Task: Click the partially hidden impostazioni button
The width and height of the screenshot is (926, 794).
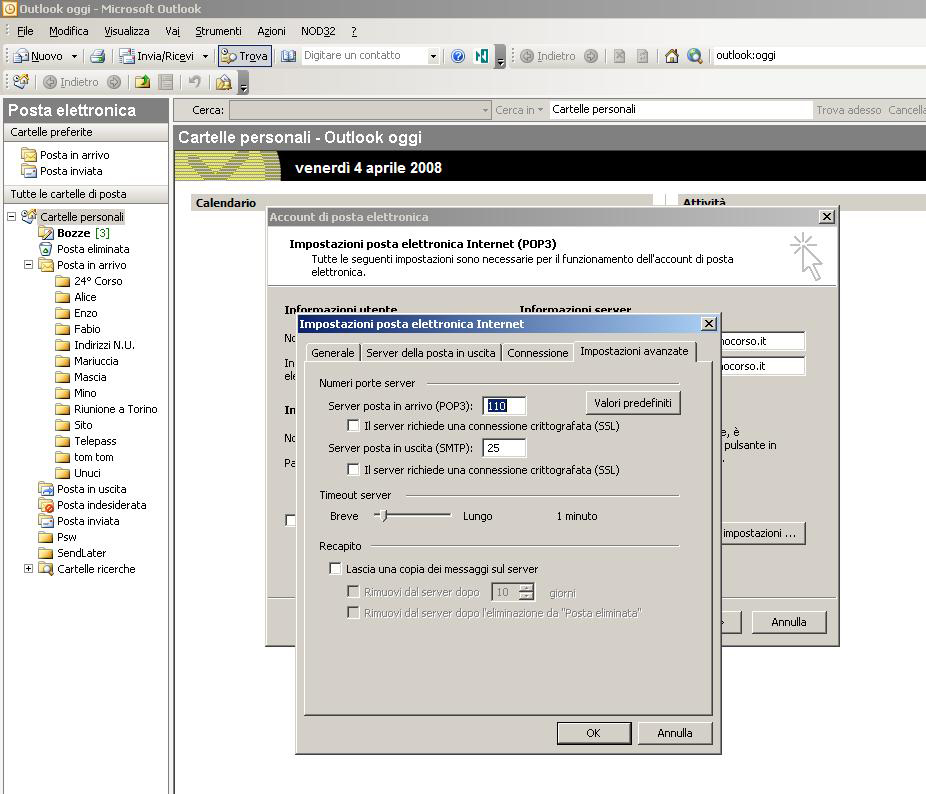Action: (763, 533)
